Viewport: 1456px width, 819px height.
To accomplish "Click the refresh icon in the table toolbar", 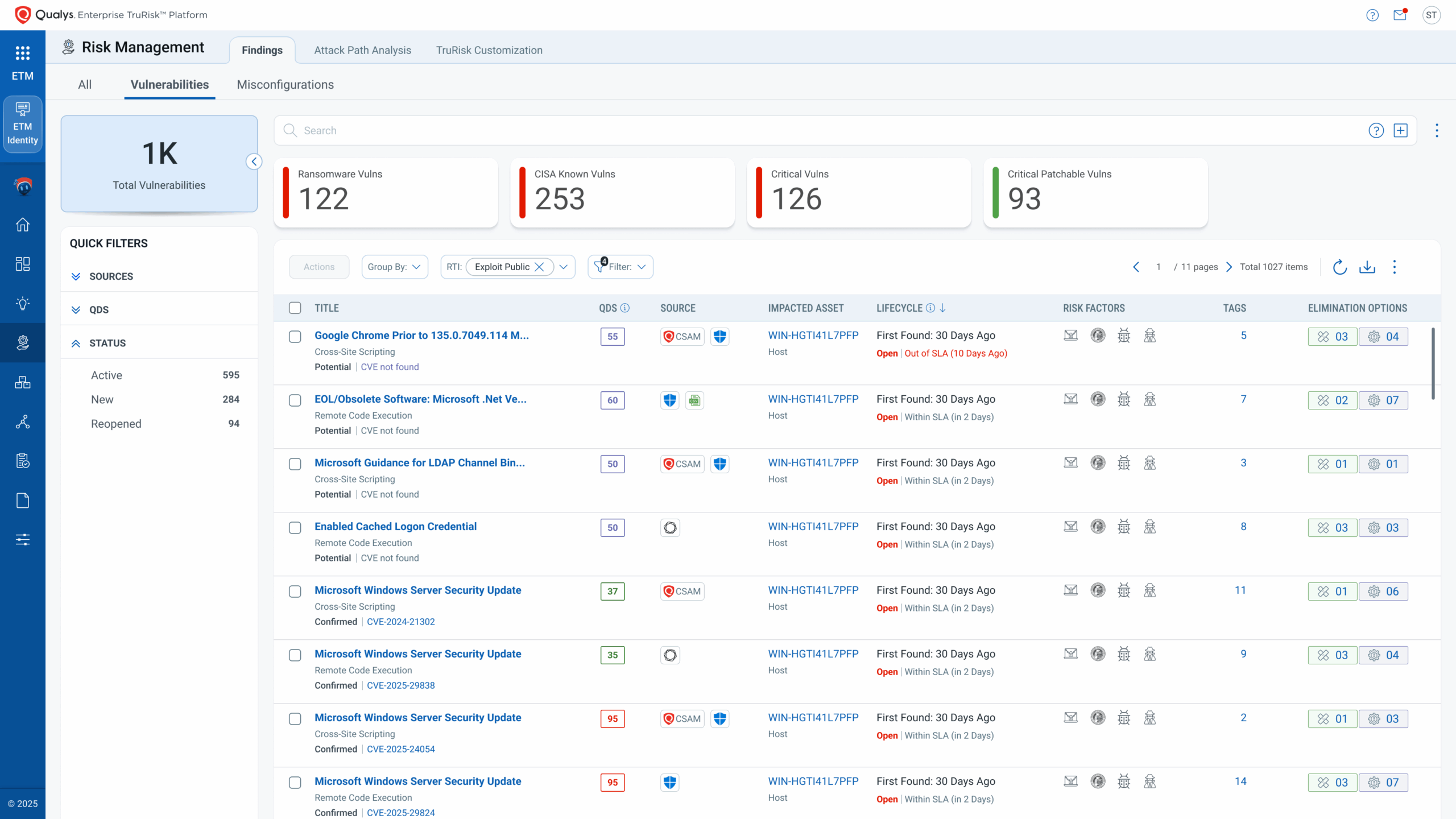I will pos(1339,267).
